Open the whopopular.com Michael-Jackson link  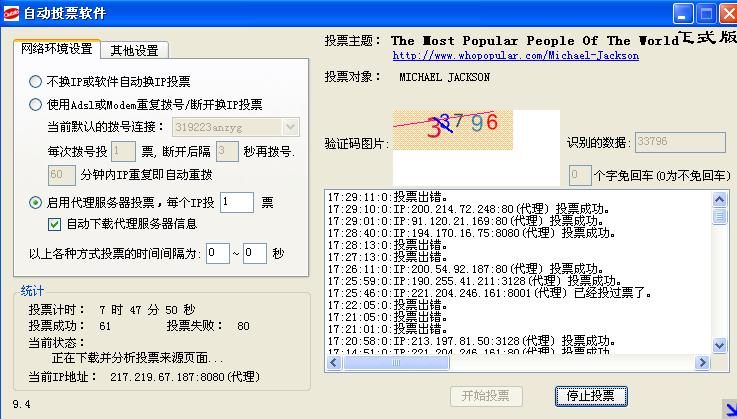(x=515, y=56)
